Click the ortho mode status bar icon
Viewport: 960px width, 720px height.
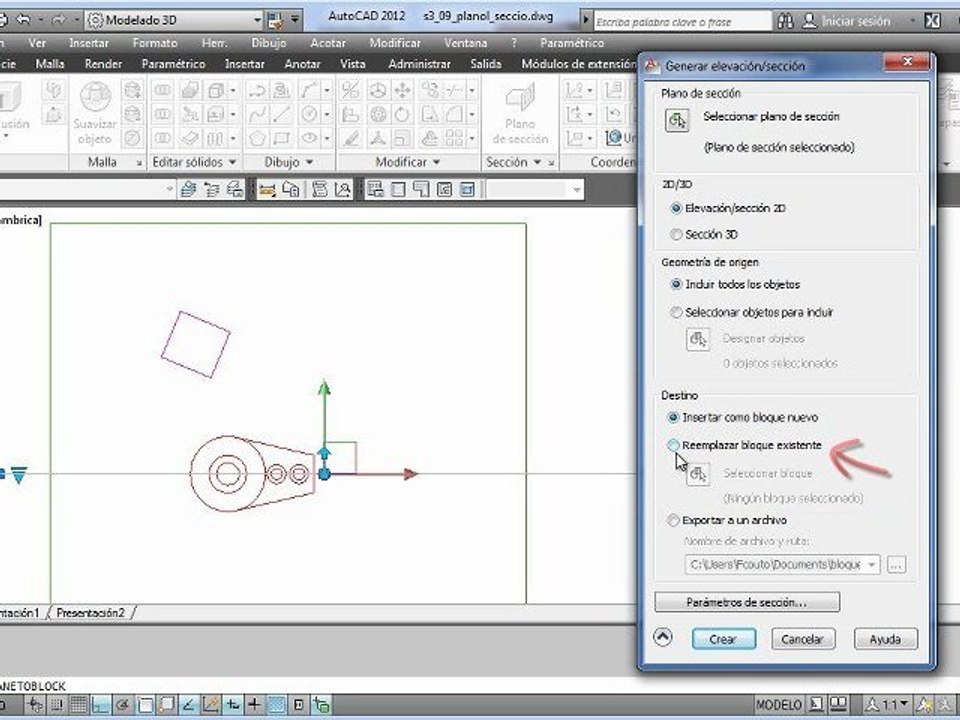pyautogui.click(x=101, y=705)
